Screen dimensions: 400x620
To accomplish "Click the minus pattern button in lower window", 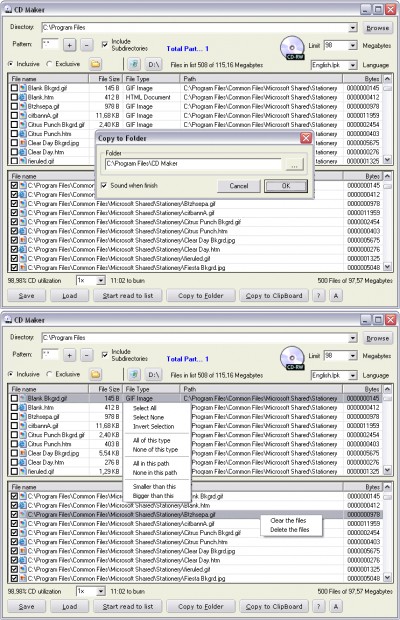I will pos(87,355).
